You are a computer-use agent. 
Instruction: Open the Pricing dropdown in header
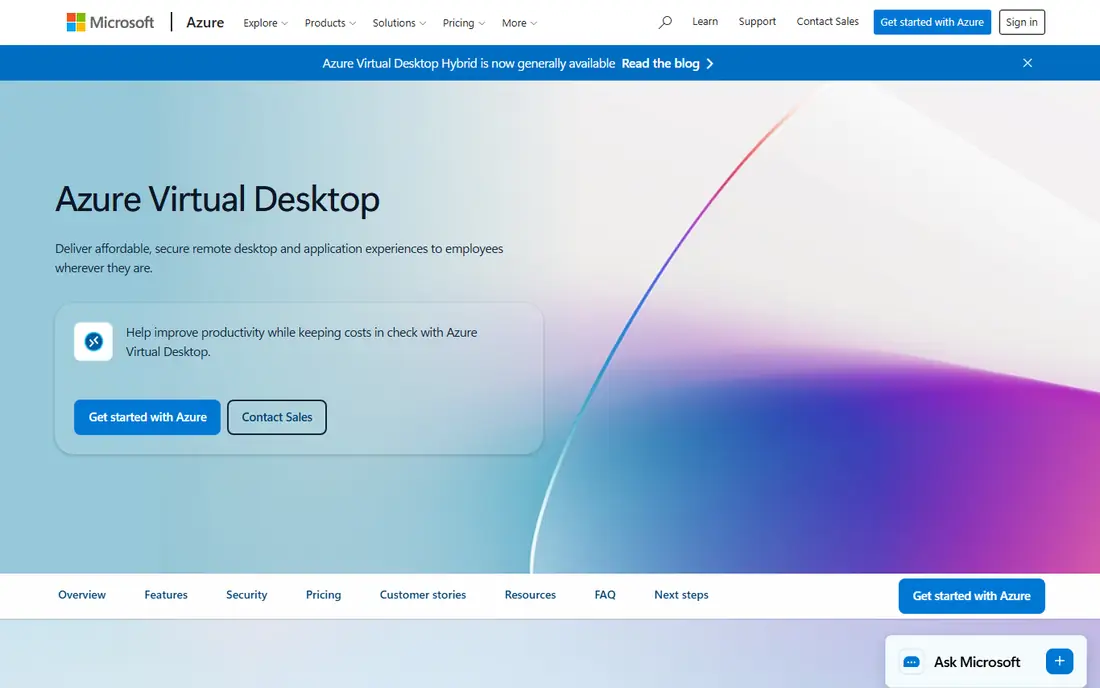[463, 23]
